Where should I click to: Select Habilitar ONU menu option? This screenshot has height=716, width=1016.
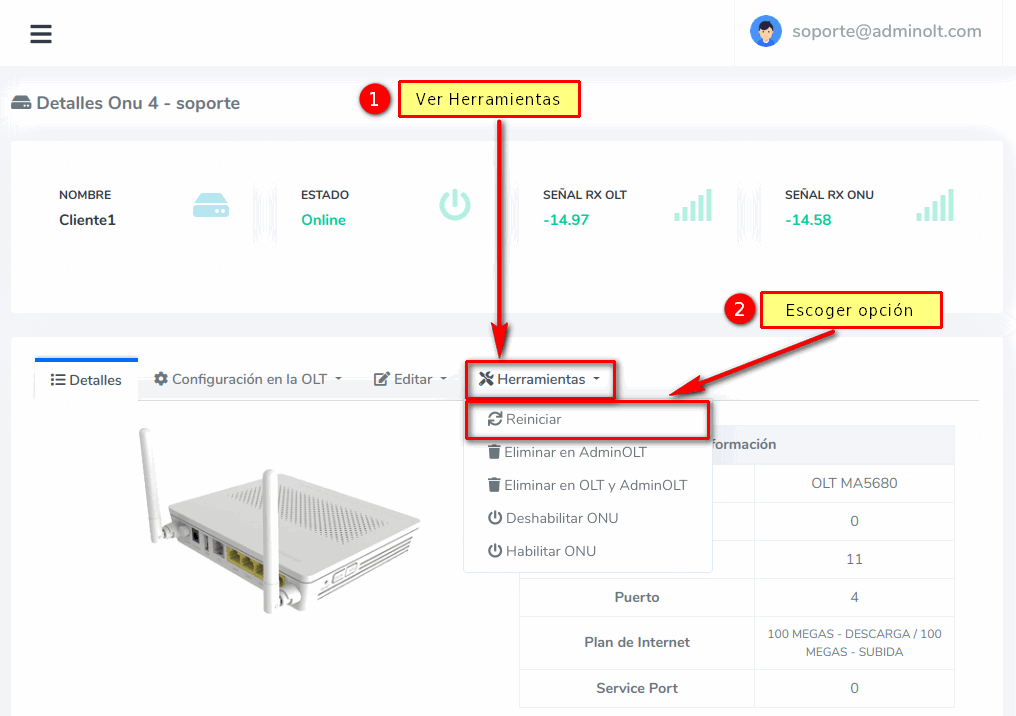tap(550, 551)
